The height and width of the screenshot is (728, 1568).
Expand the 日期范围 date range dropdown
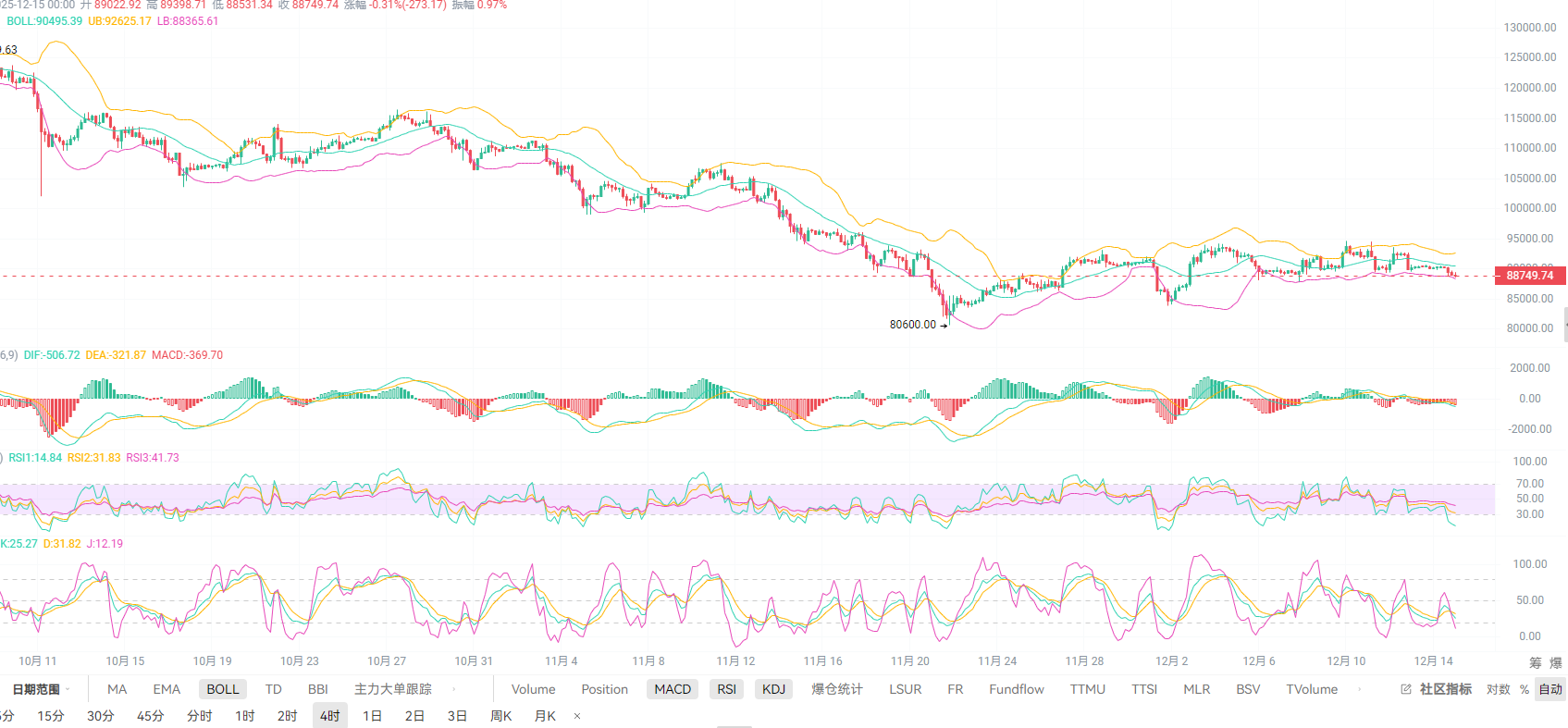coord(41,689)
